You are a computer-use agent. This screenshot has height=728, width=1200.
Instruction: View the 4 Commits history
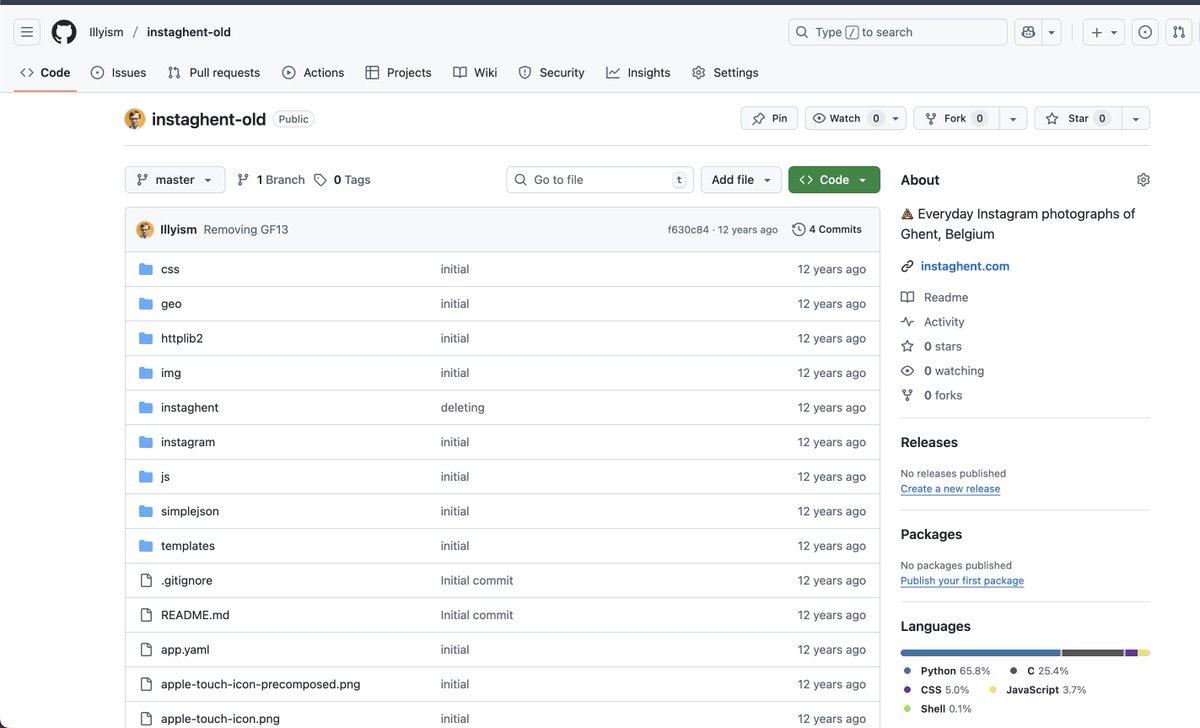(827, 229)
